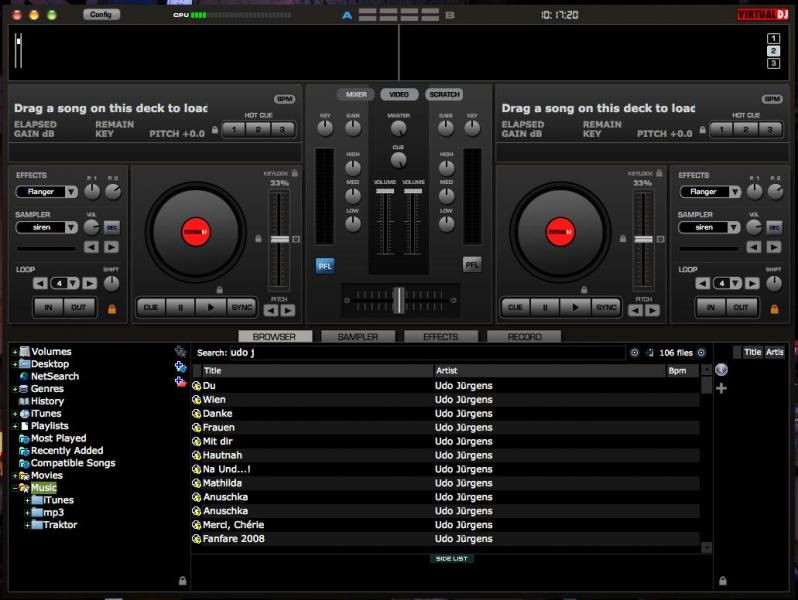Trigger left deck hot cue 1
The height and width of the screenshot is (600, 798).
(234, 129)
